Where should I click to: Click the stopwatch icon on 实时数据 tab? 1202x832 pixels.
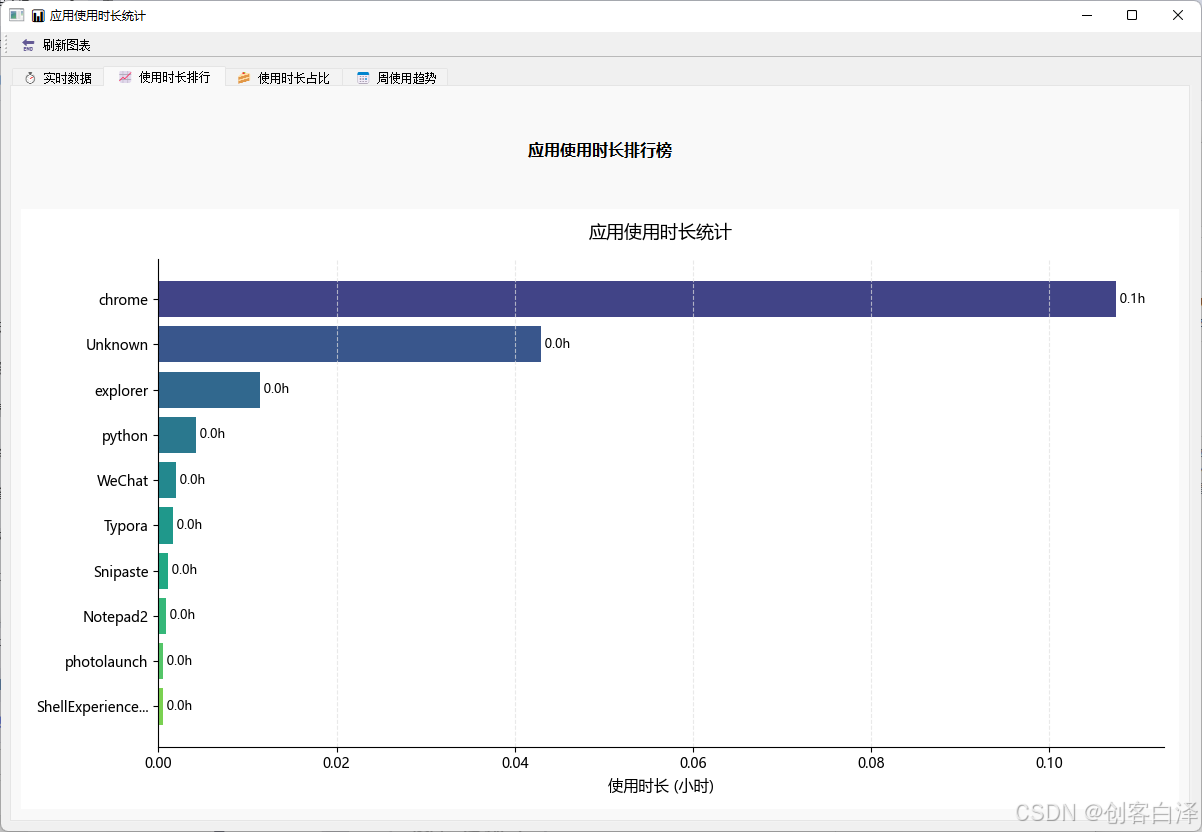coord(30,78)
